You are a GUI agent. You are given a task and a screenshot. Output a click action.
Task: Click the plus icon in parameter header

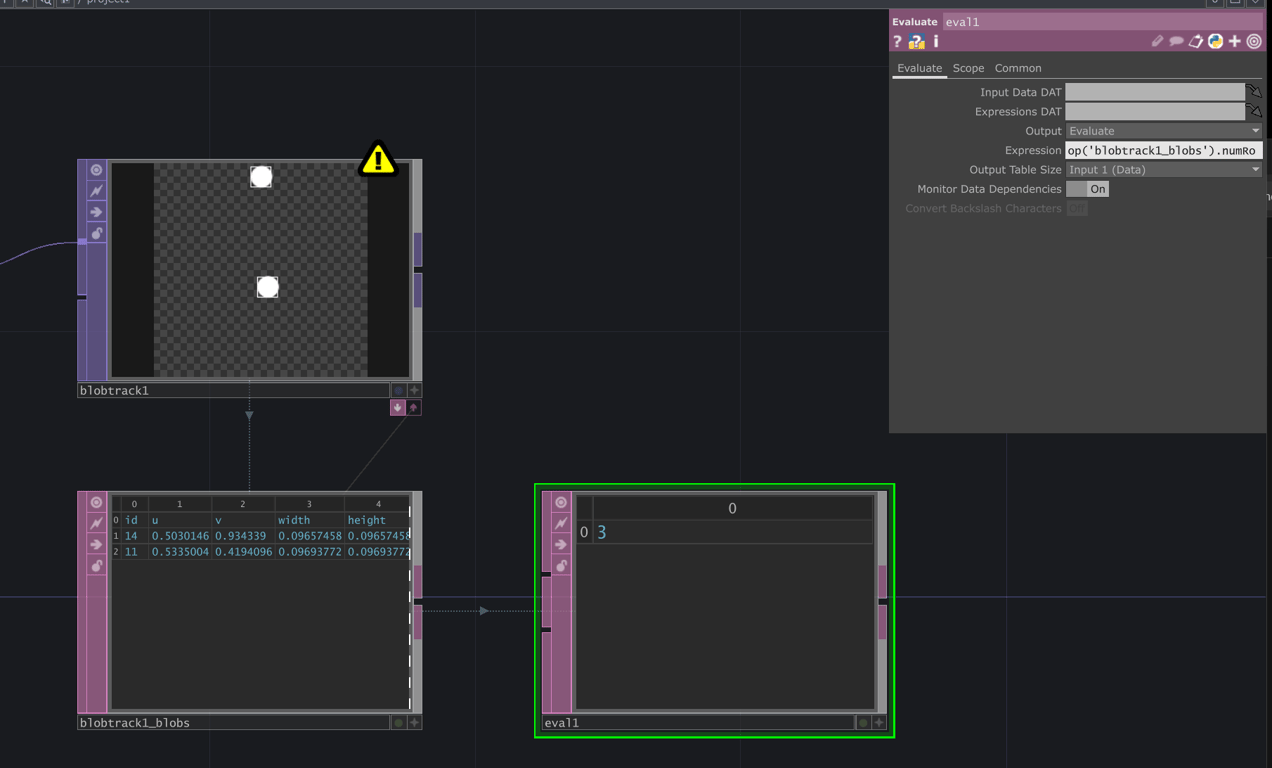[x=1235, y=42]
